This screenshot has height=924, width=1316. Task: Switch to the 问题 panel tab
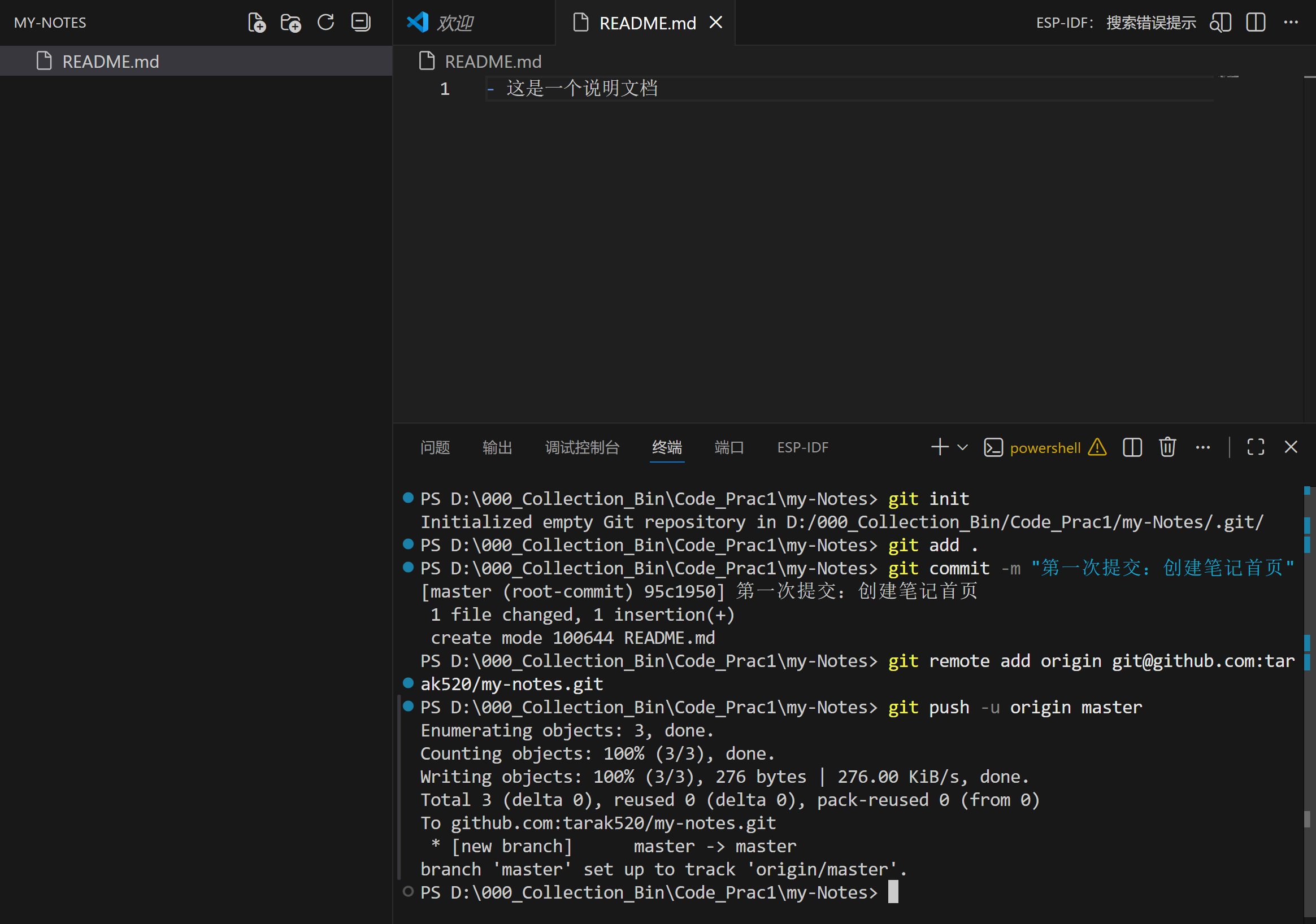(x=435, y=447)
